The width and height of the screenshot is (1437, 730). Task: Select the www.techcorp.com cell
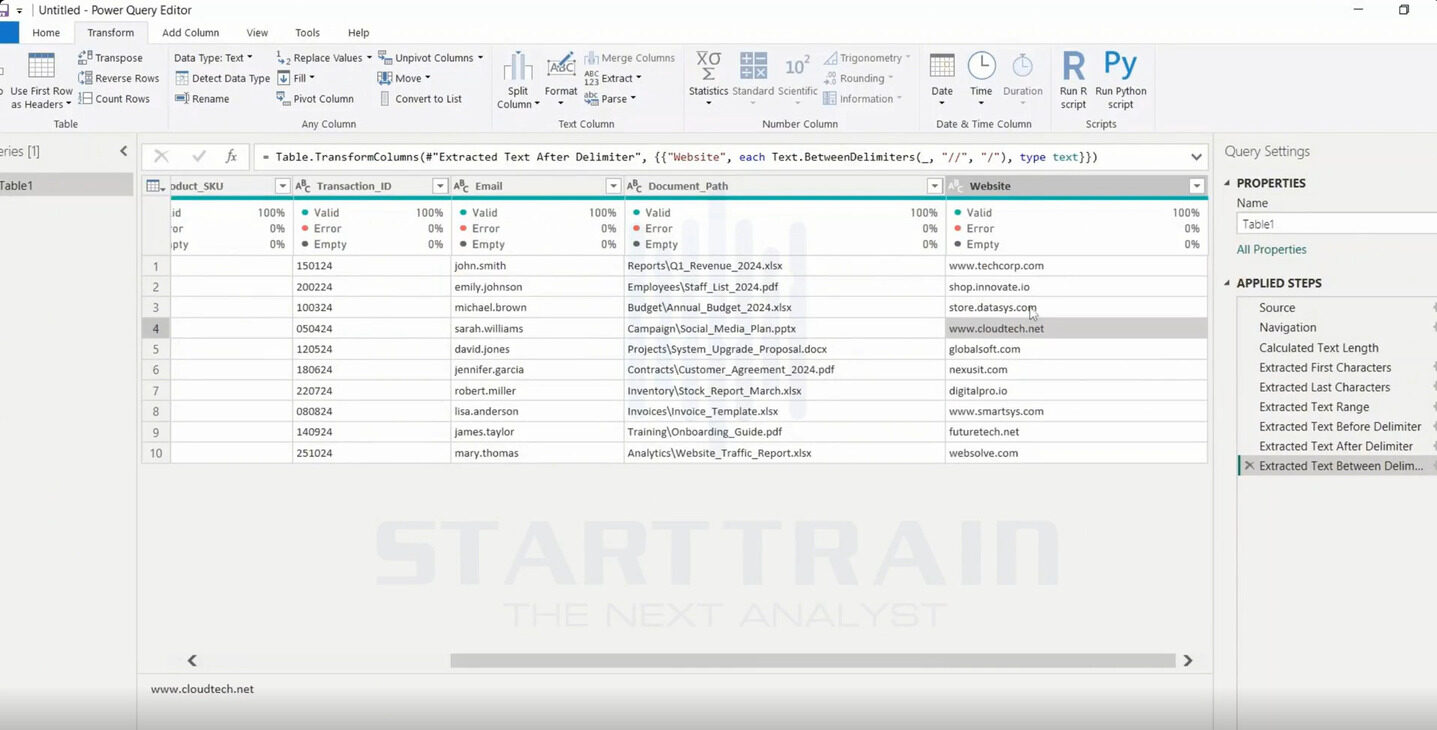pyautogui.click(x=1076, y=266)
